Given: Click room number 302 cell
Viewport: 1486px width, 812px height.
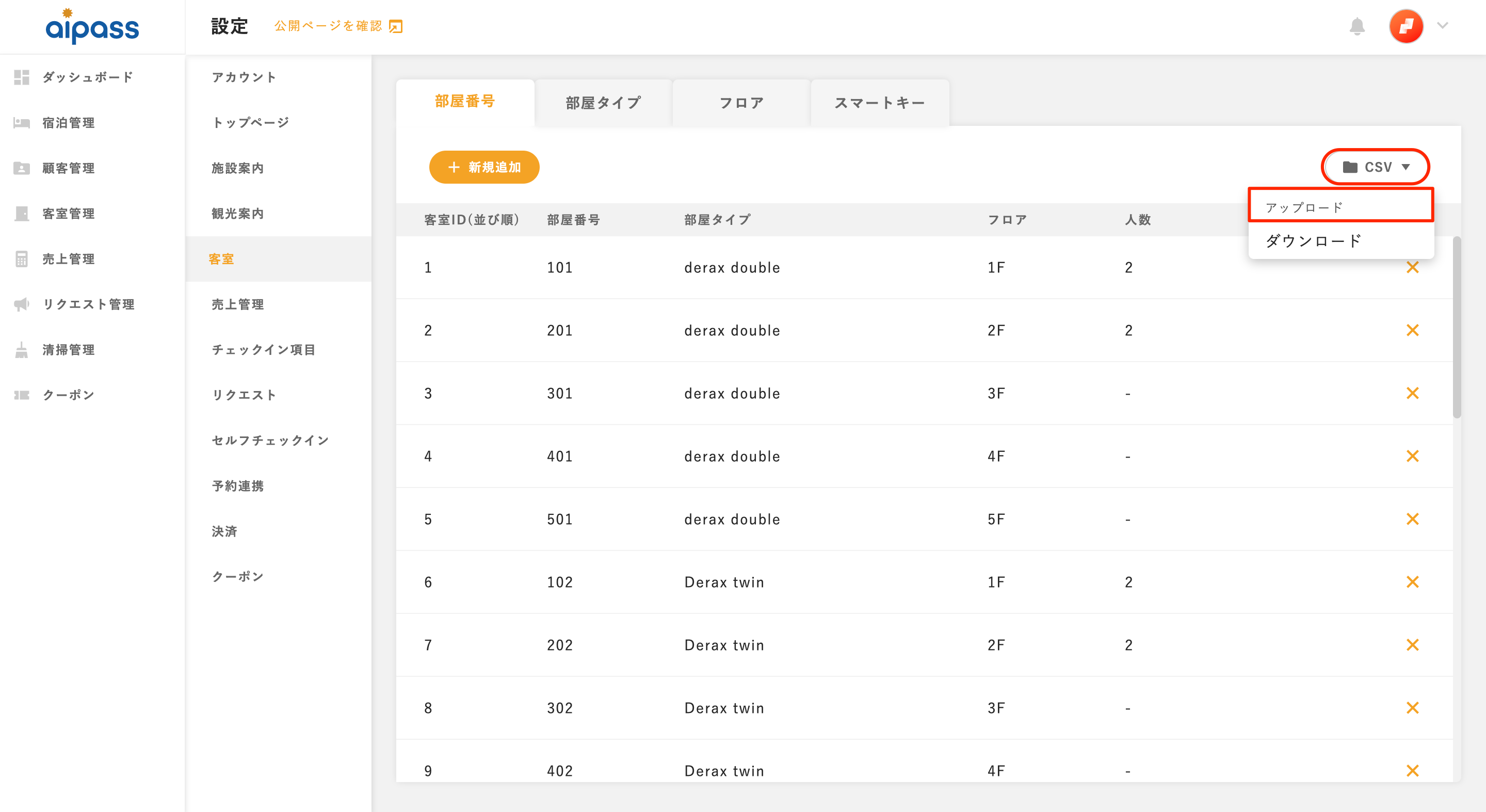Looking at the screenshot, I should click(x=559, y=708).
